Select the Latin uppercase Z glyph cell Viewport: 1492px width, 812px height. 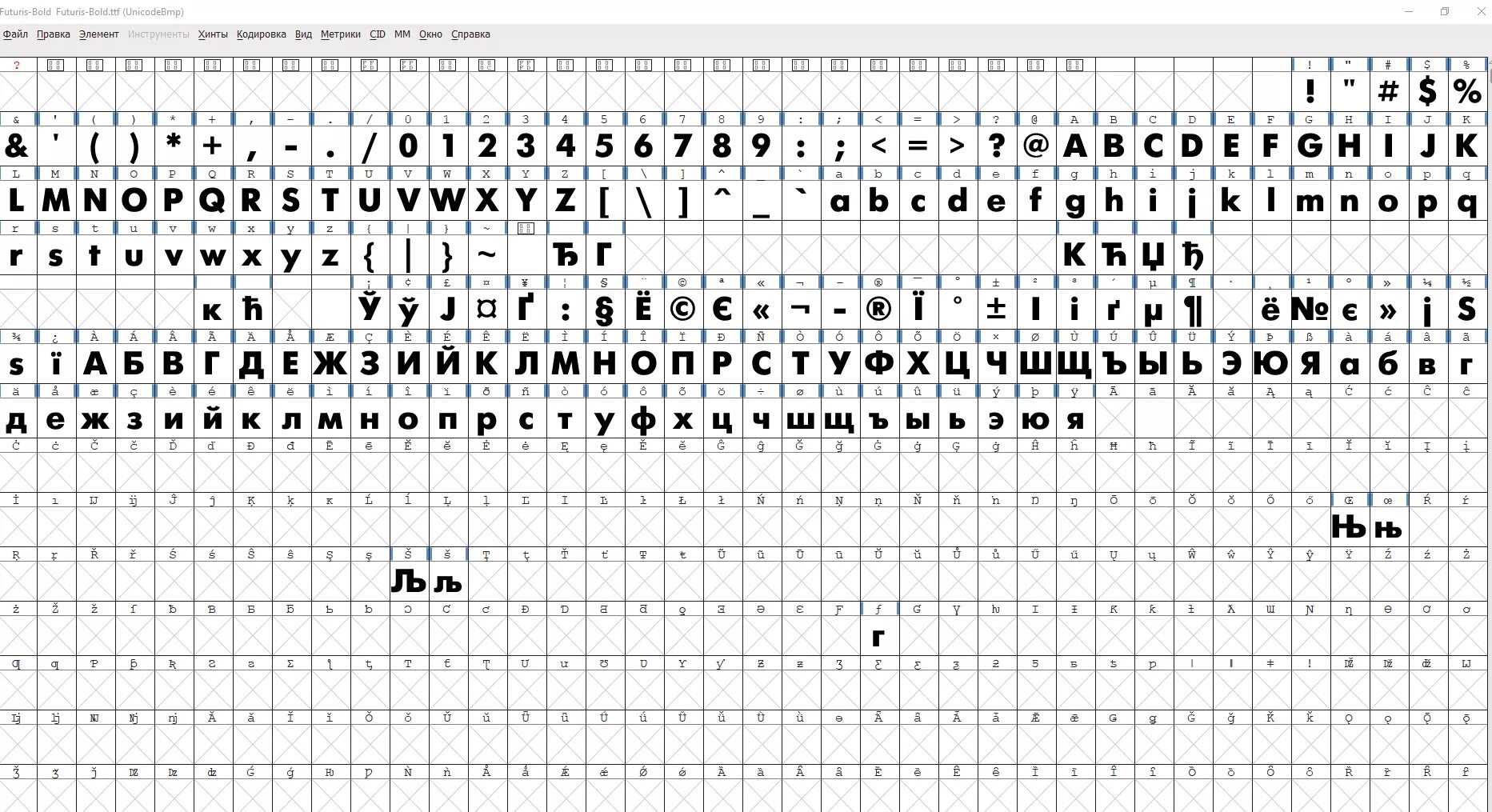pyautogui.click(x=566, y=200)
